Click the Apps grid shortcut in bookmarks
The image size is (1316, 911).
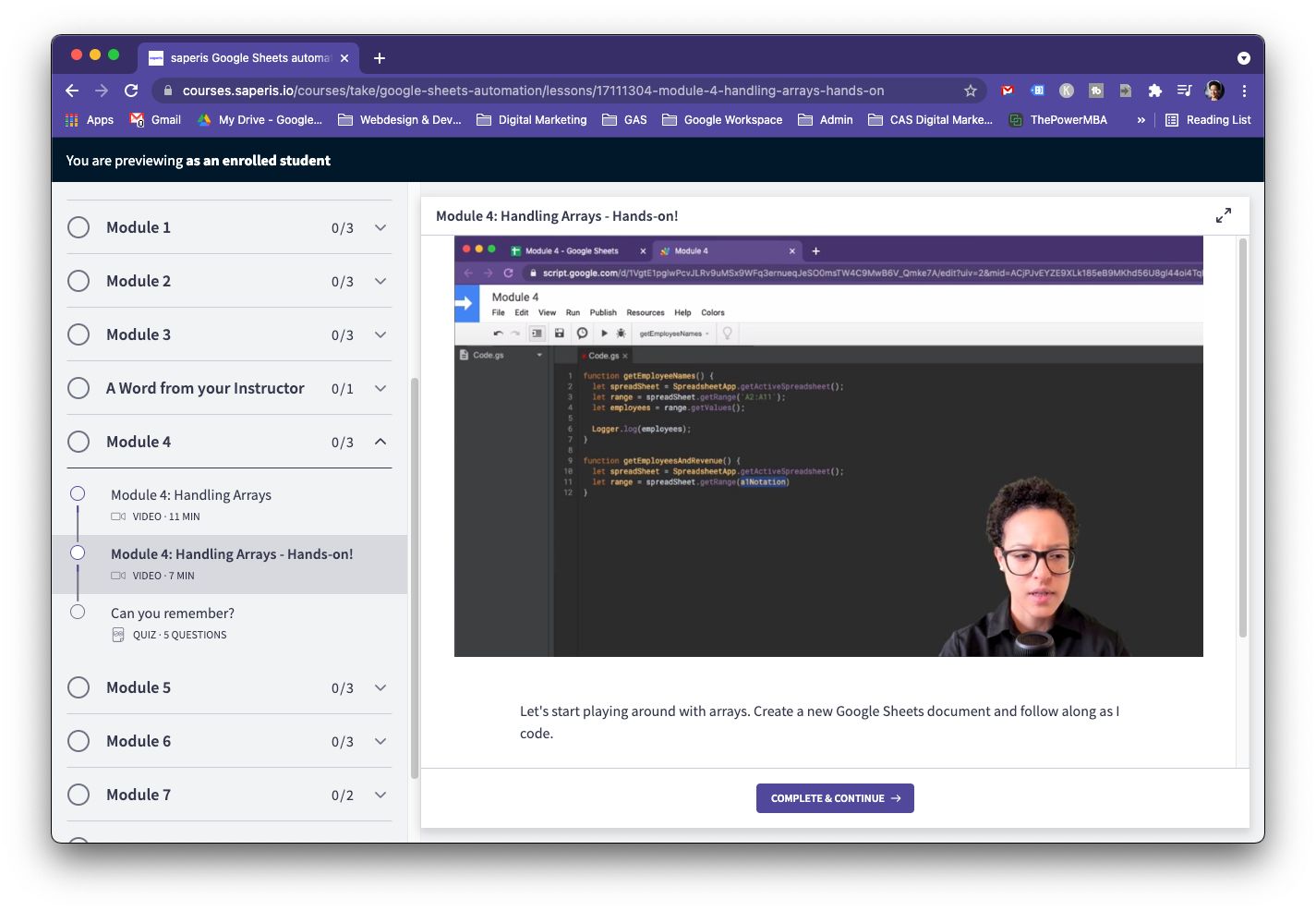pos(90,120)
